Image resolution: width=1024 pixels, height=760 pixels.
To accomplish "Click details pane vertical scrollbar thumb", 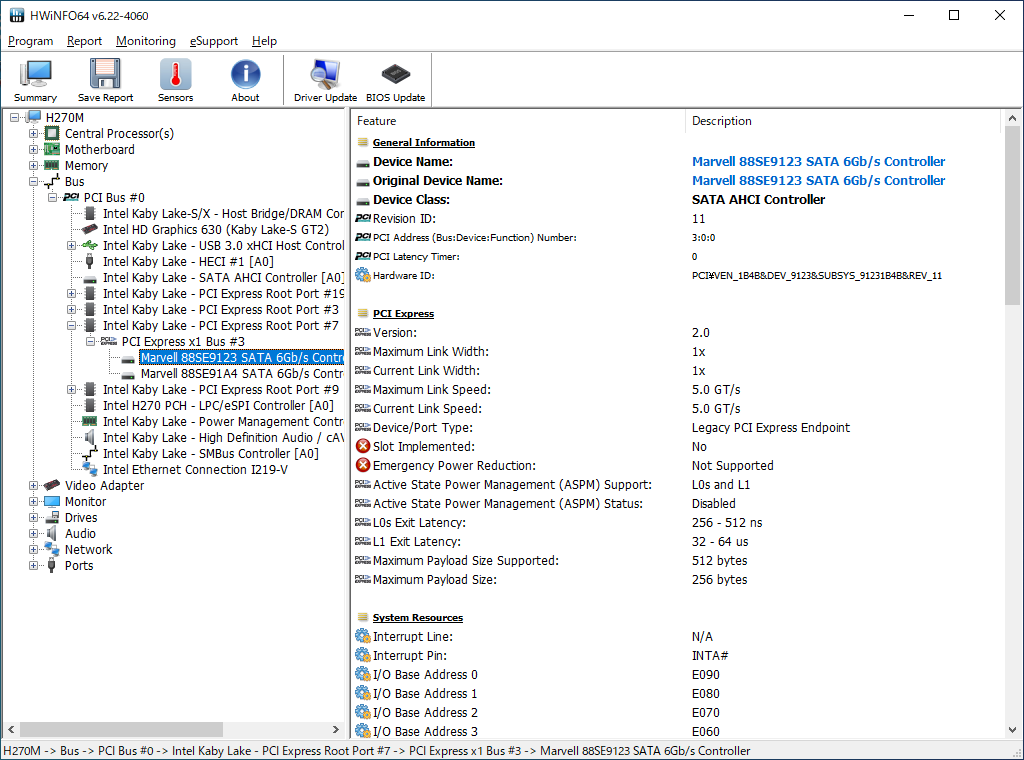I will pos(1012,215).
